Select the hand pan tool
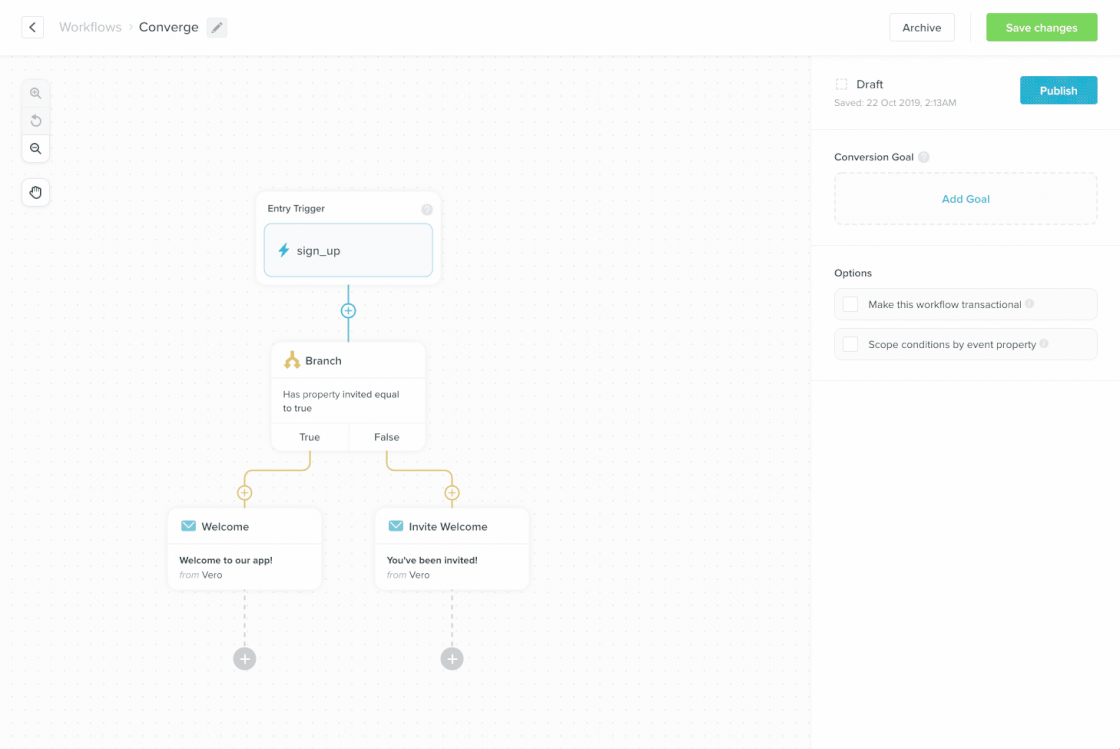 (36, 192)
